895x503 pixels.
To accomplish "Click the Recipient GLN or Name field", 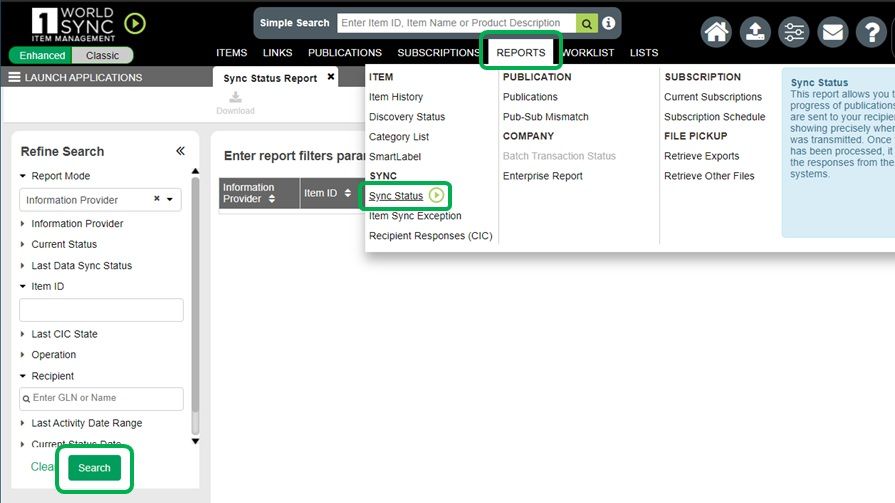I will [102, 398].
